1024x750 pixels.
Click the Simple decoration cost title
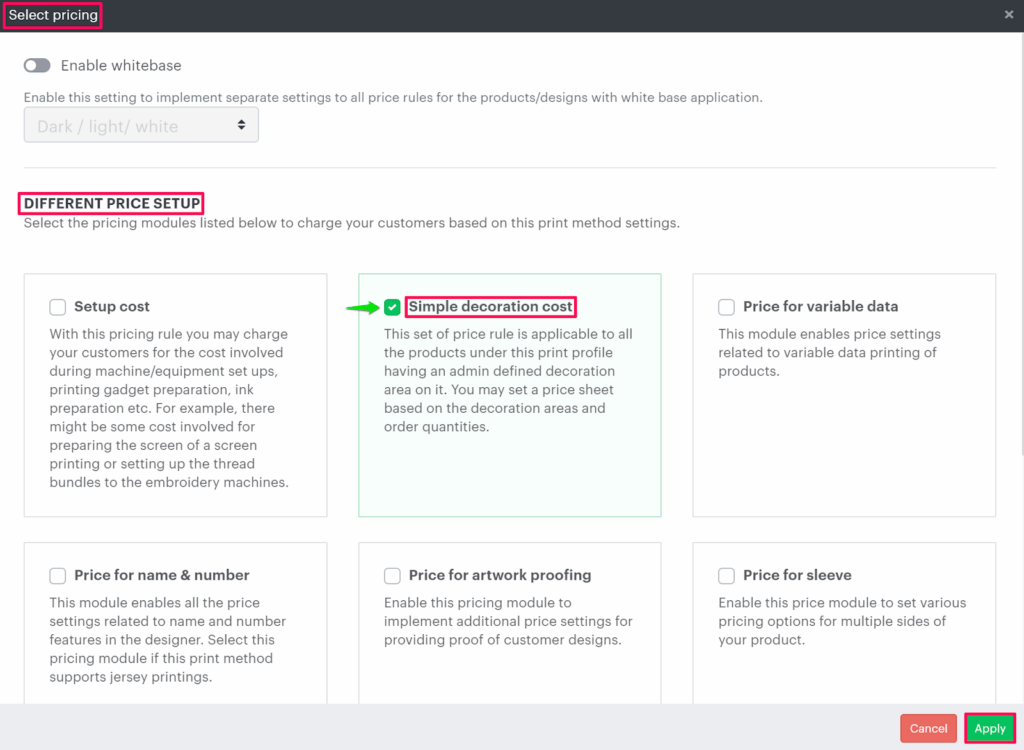pos(491,307)
